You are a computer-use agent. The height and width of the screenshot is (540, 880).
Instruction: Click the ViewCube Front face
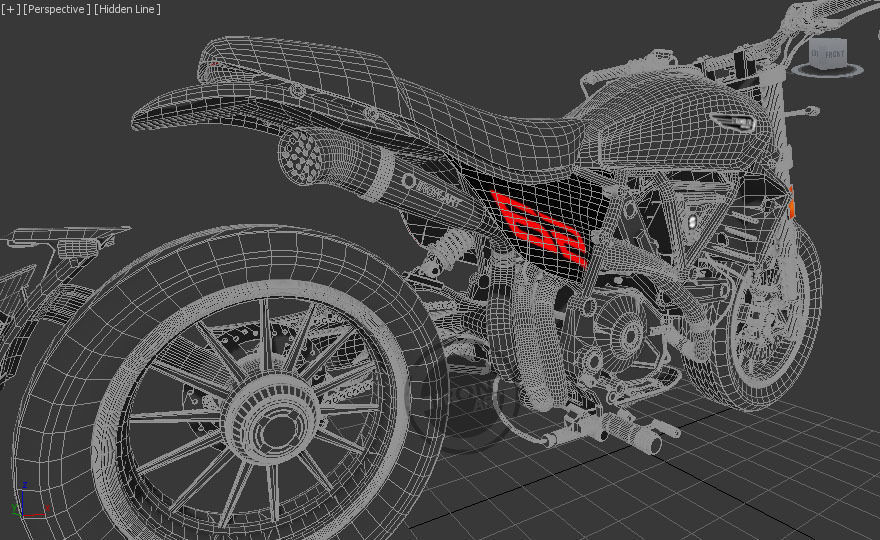[835, 54]
